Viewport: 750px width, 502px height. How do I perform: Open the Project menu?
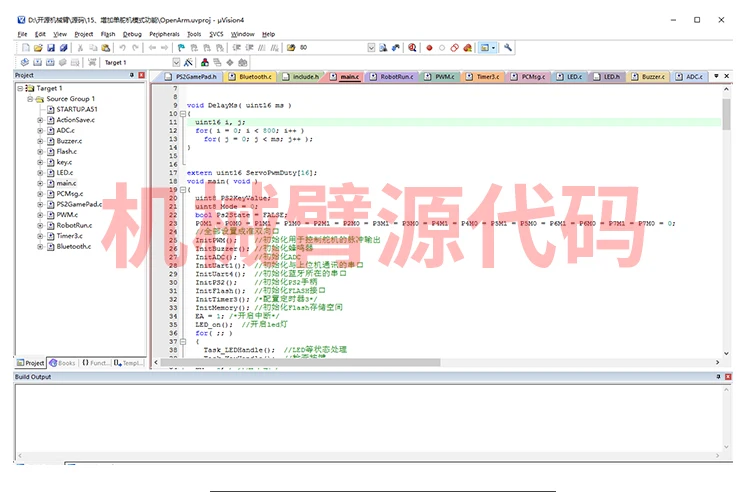click(x=84, y=34)
